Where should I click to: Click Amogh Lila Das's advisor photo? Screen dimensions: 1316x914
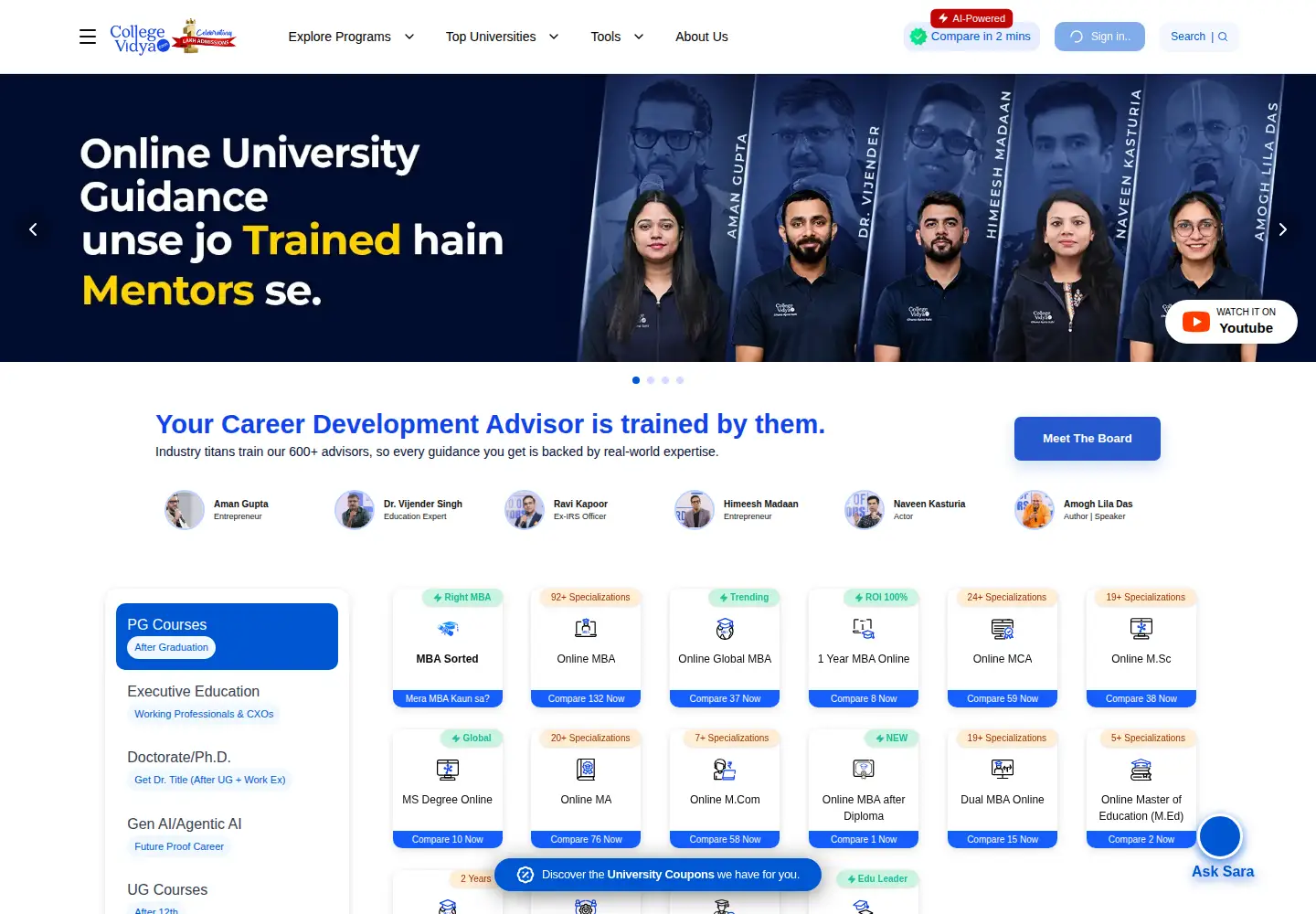1035,510
